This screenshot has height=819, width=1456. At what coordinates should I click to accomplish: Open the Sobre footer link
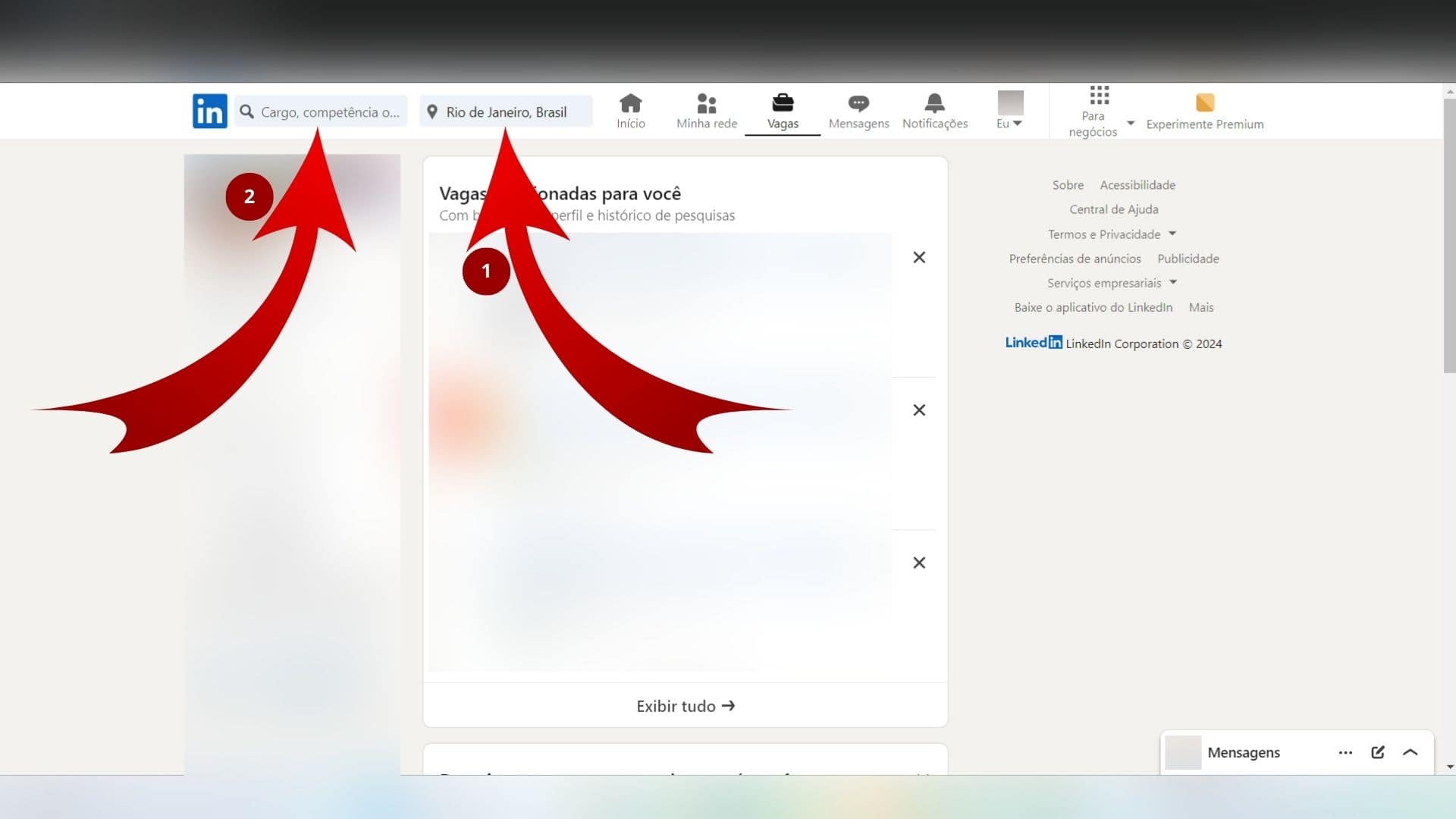click(1068, 185)
